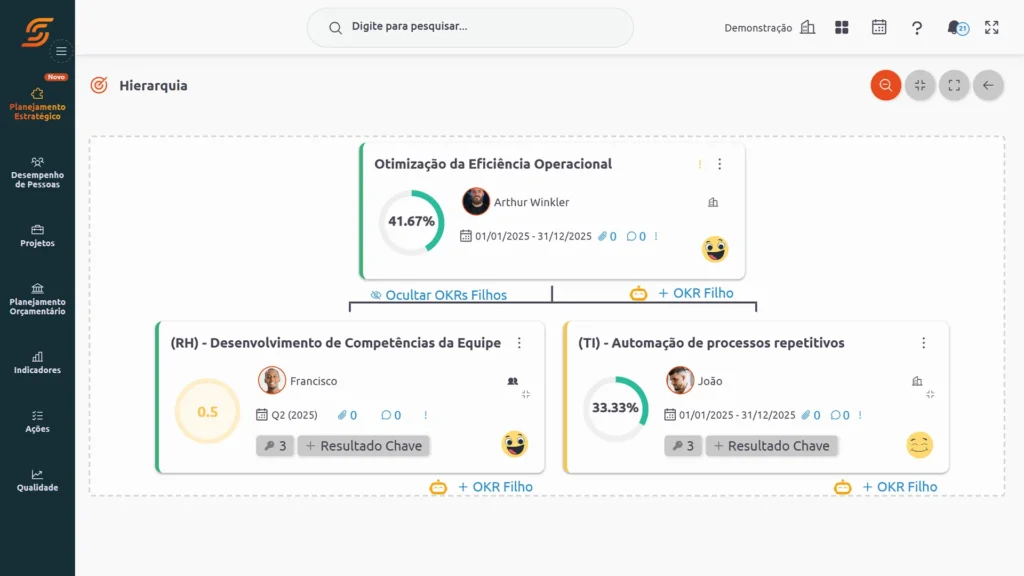Click Francisco's avatar
The height and width of the screenshot is (576, 1024).
(x=272, y=380)
